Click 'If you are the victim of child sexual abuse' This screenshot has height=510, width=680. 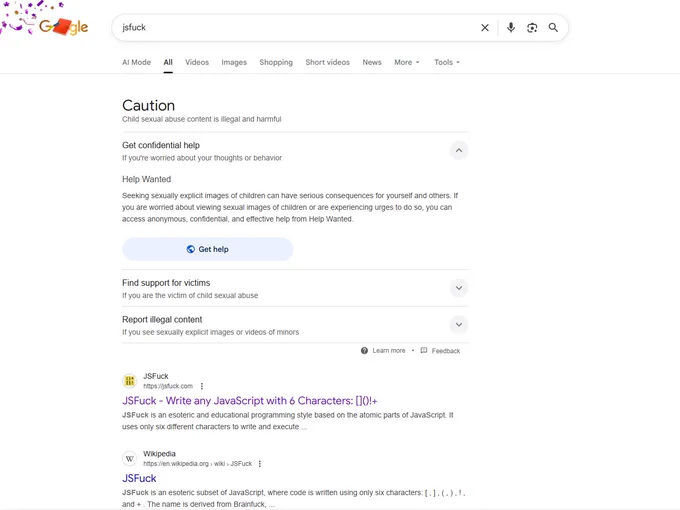point(190,295)
